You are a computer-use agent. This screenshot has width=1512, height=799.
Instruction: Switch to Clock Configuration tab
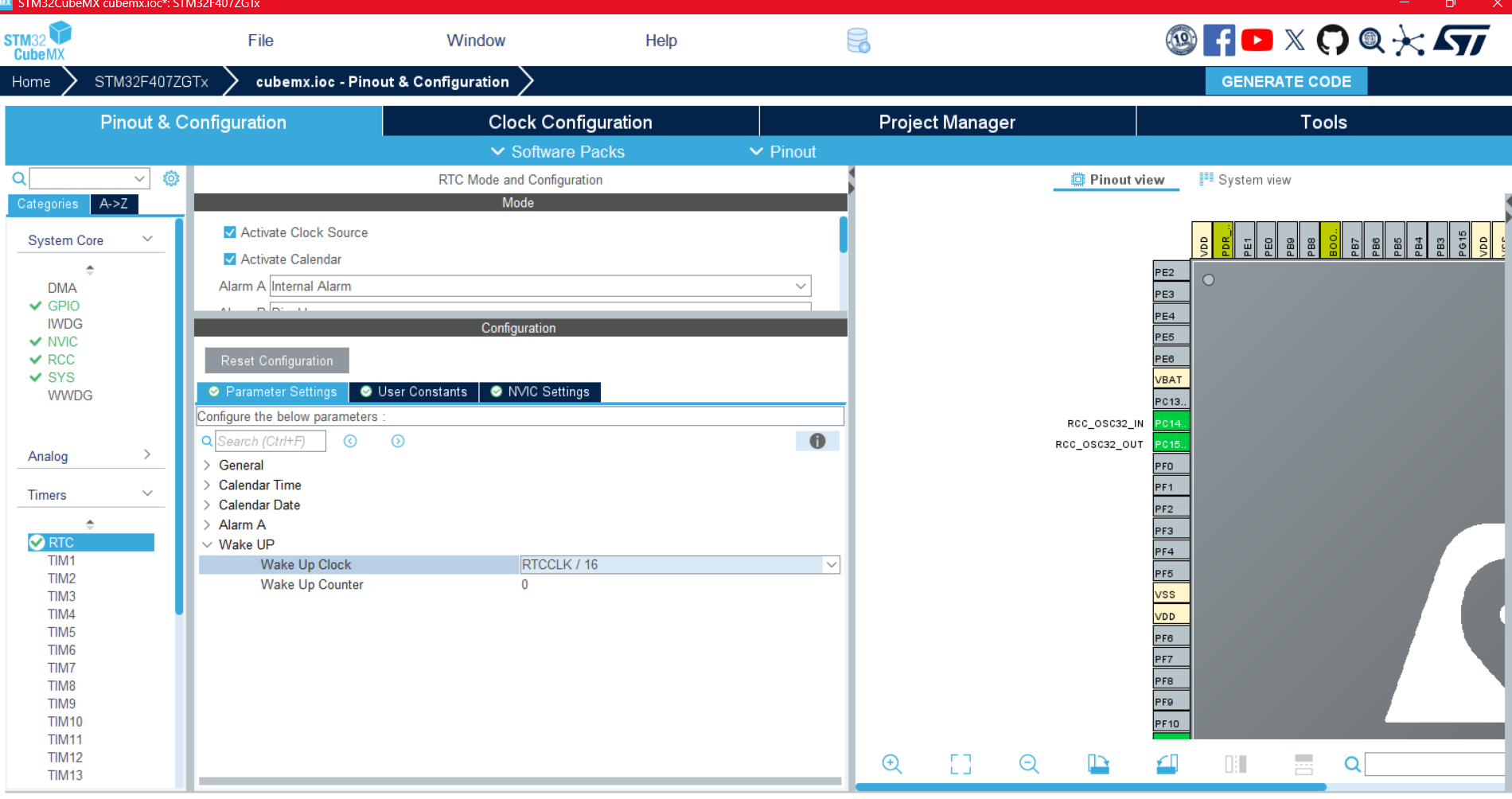click(x=571, y=122)
